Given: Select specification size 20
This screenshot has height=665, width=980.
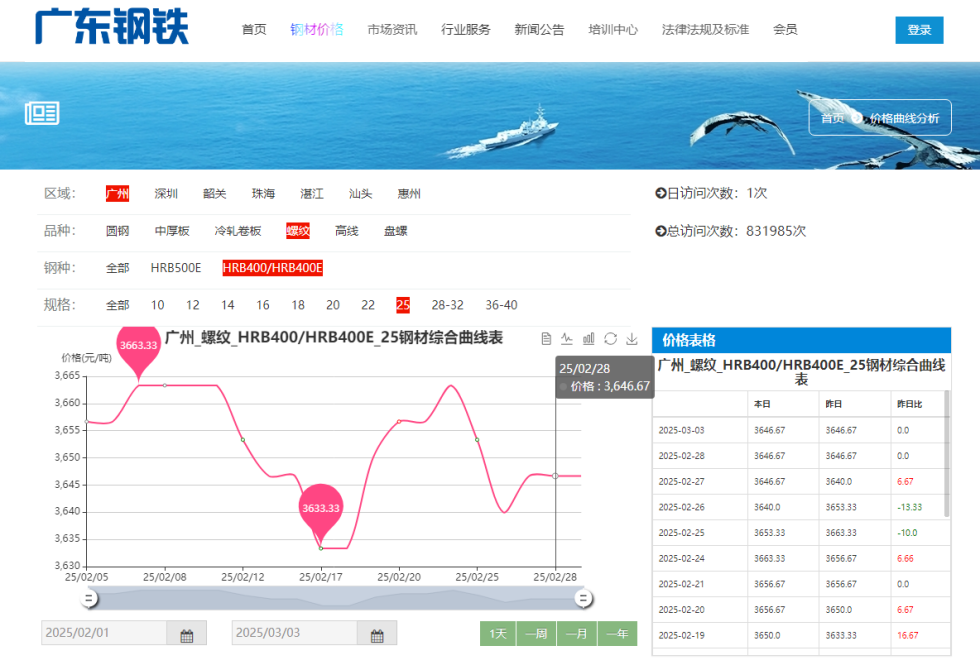Looking at the screenshot, I should tap(333, 305).
